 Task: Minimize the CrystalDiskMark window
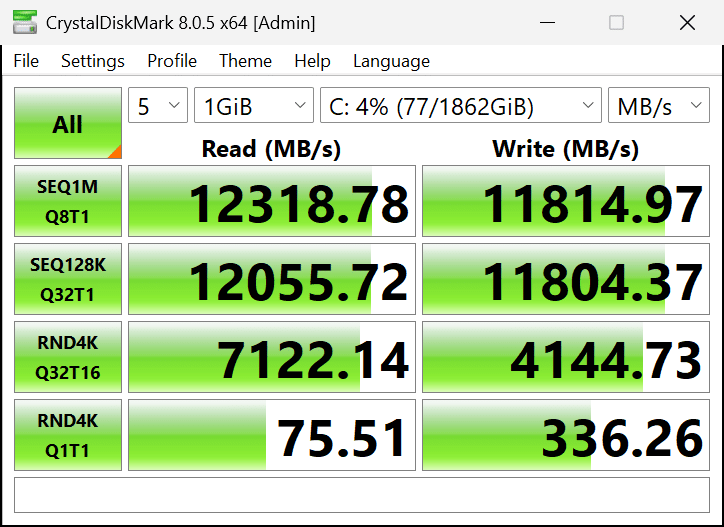point(546,23)
